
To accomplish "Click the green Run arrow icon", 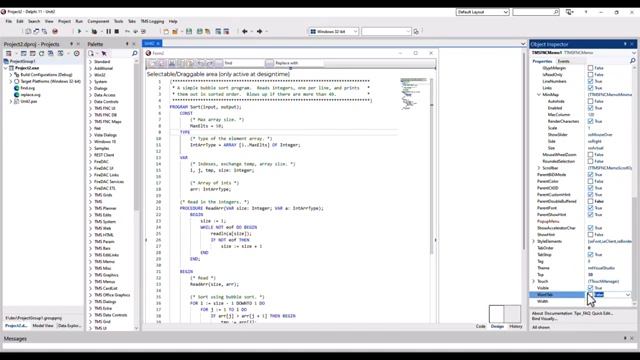I will click(x=80, y=31).
